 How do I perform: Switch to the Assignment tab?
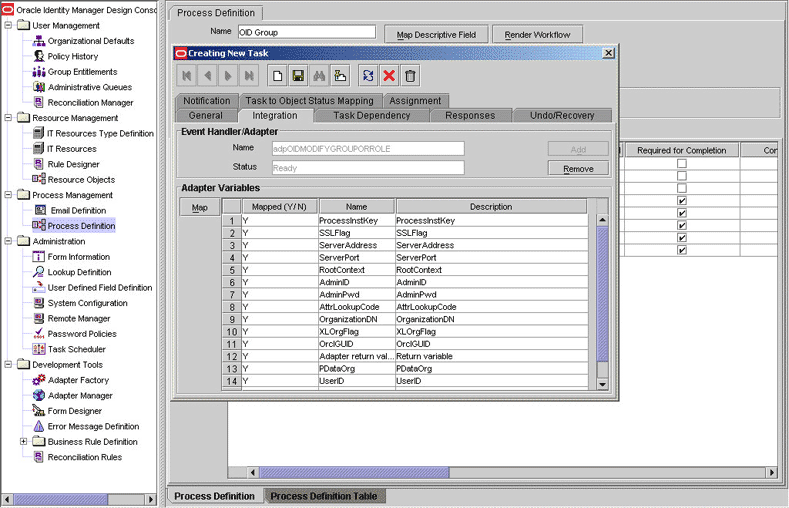tap(415, 101)
